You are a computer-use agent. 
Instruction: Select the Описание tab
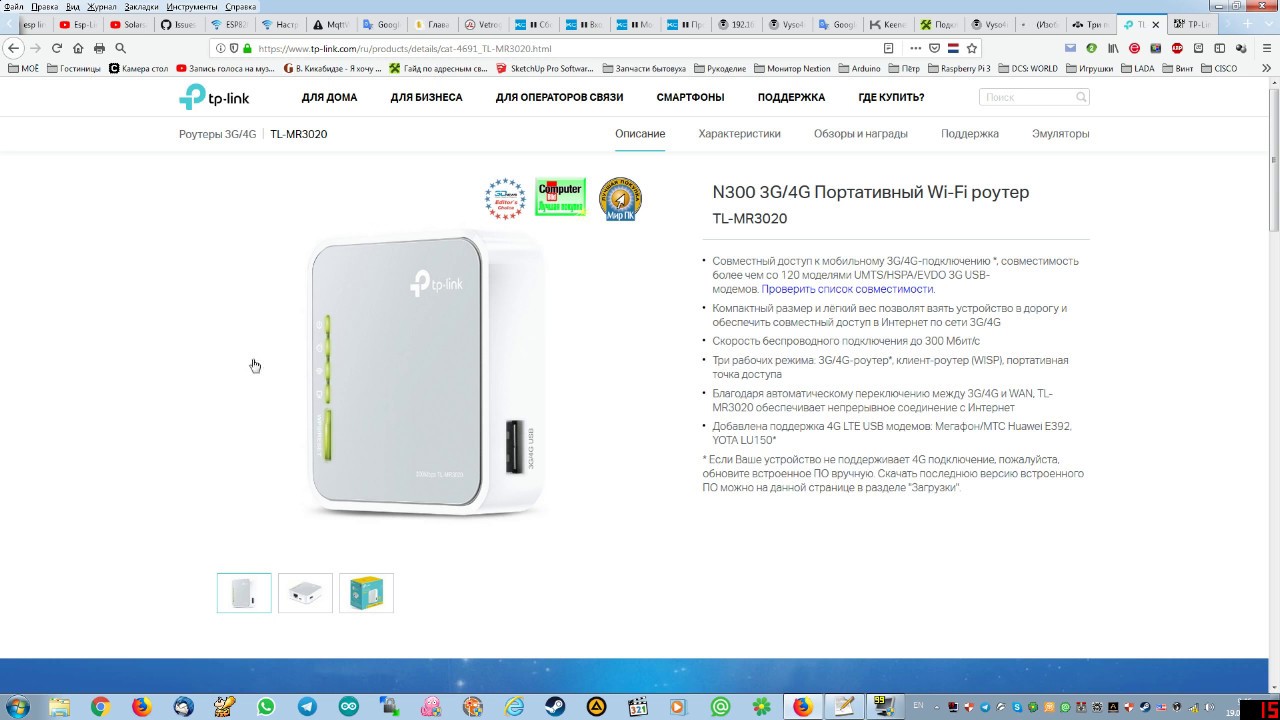pos(640,133)
